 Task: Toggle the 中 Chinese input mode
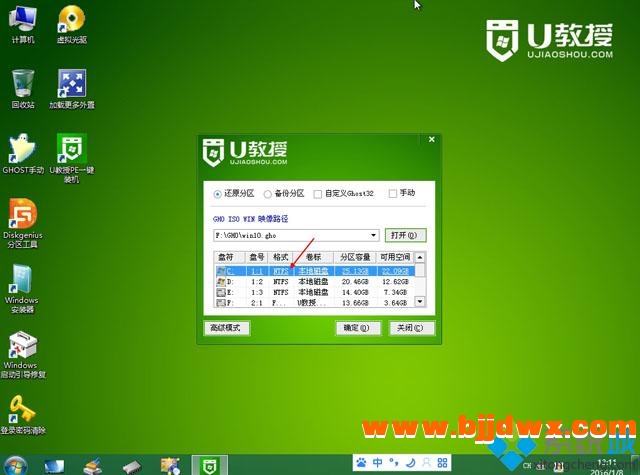[378, 462]
